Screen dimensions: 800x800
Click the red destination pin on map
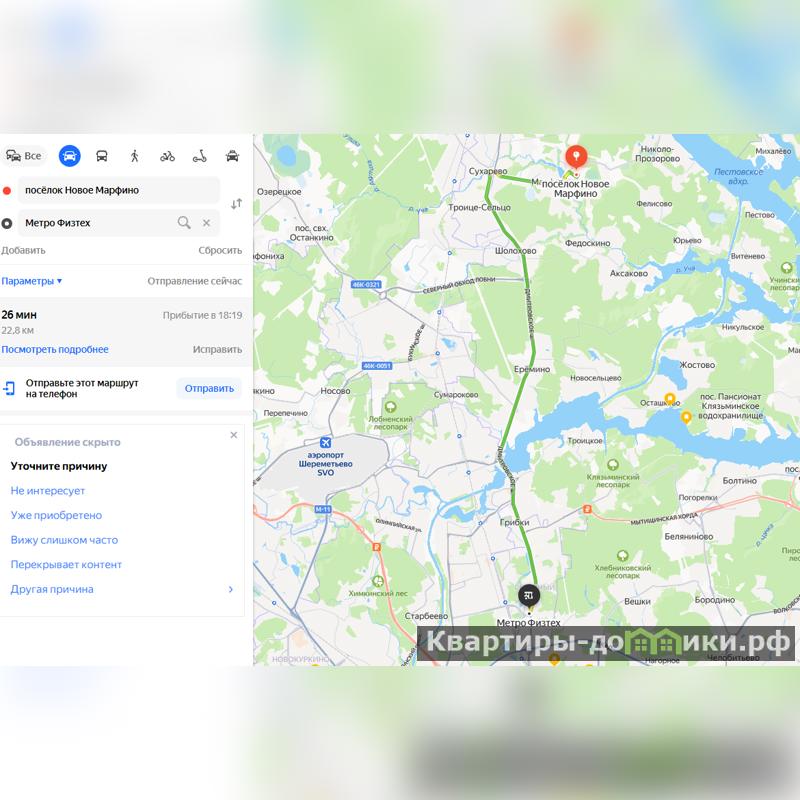coord(576,158)
